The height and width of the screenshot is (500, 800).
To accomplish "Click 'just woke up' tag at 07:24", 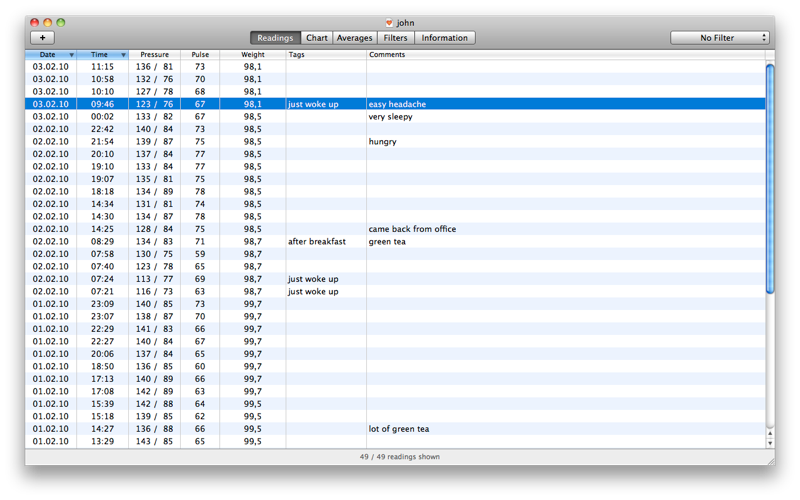I will coord(313,279).
